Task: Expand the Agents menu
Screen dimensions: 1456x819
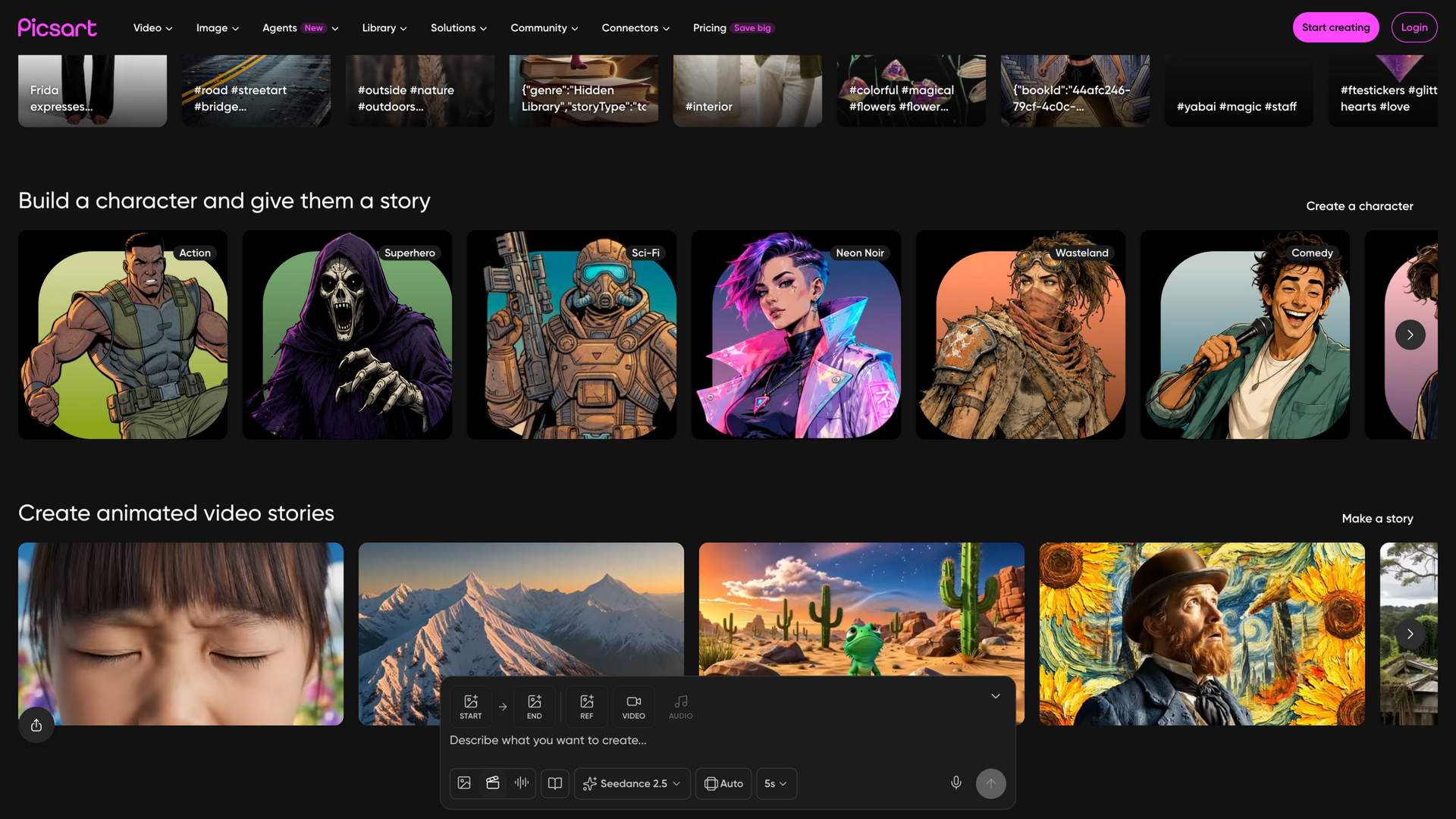Action: pos(300,28)
